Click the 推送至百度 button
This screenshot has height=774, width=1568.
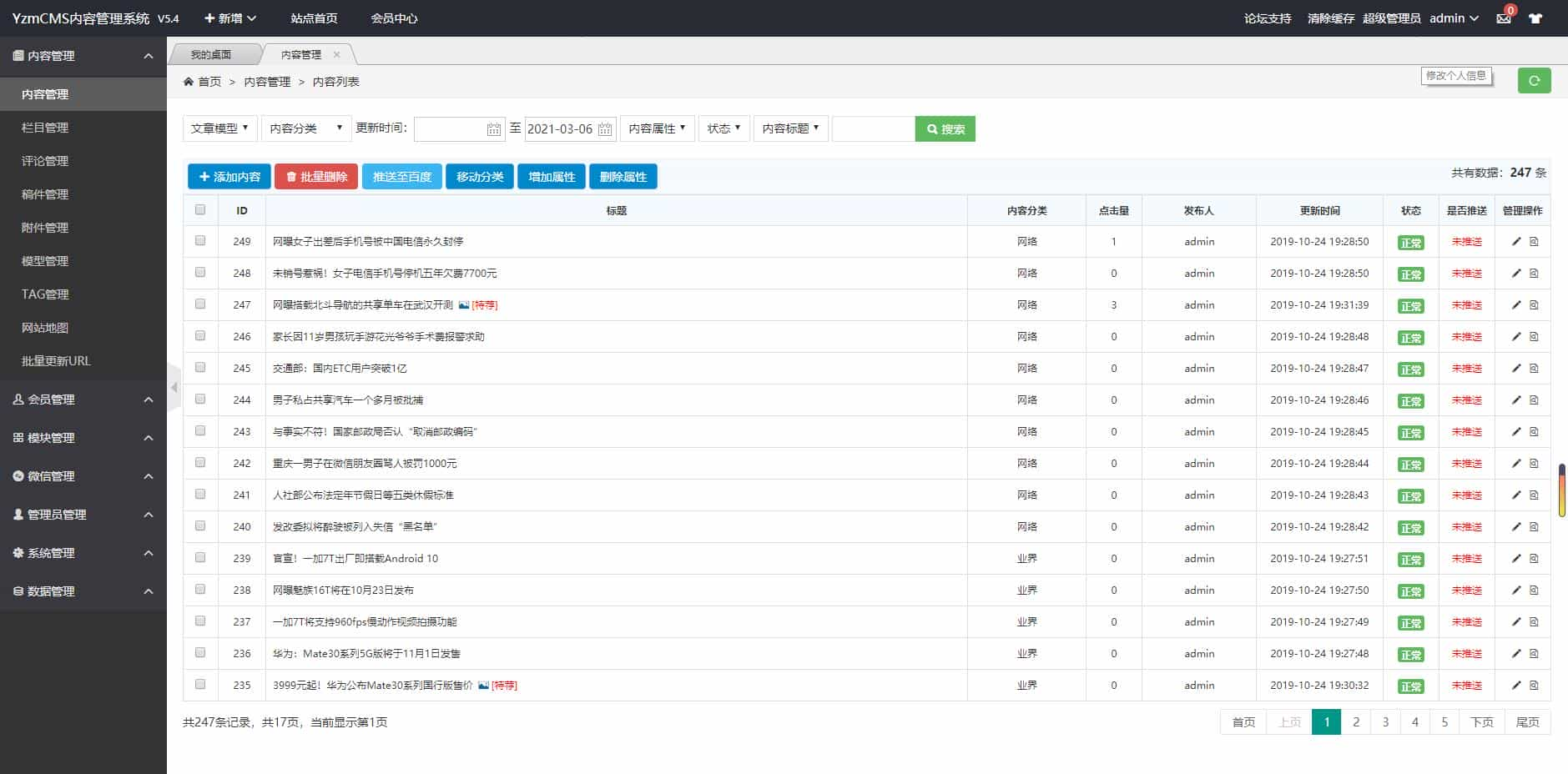click(x=402, y=177)
